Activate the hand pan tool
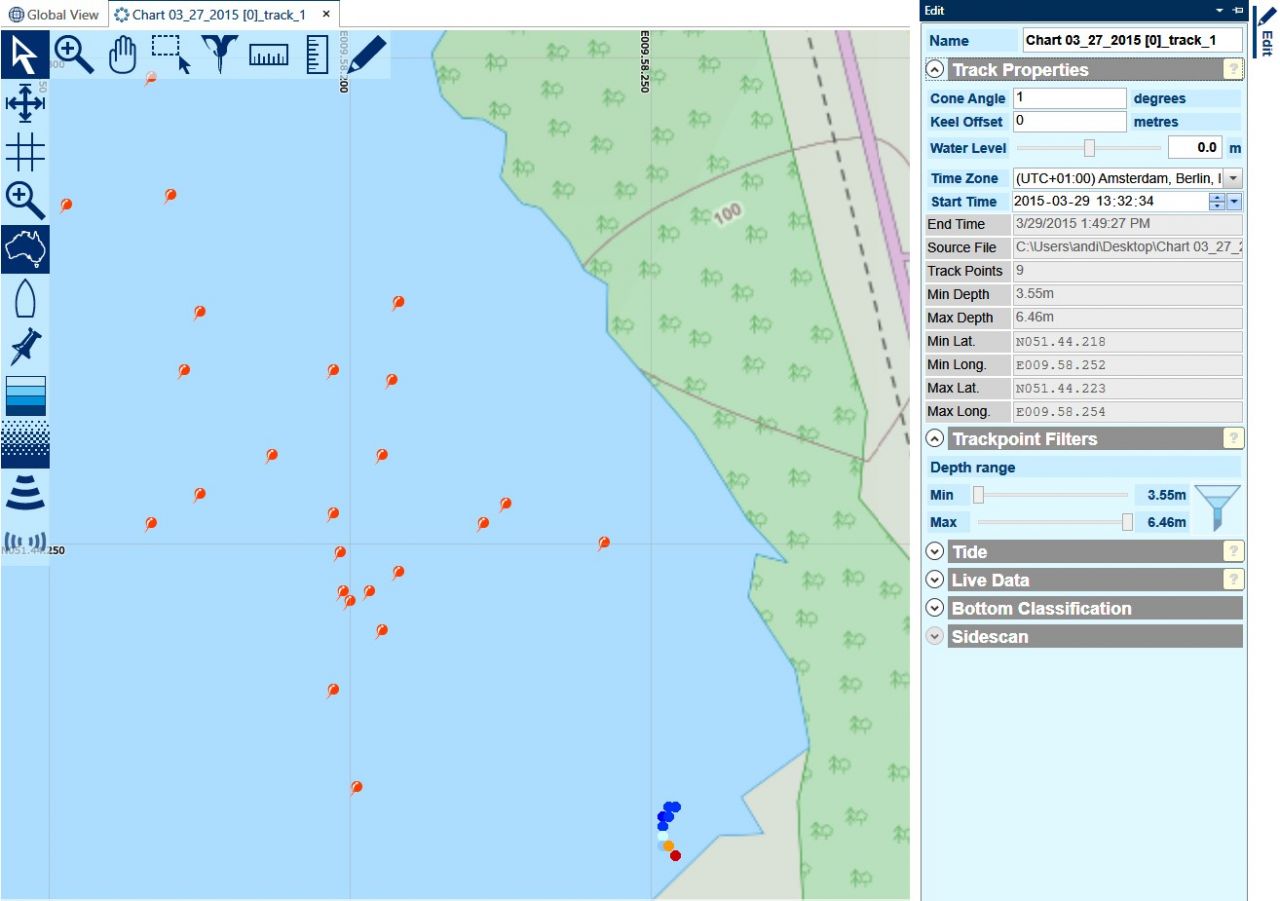This screenshot has height=901, width=1280. (122, 54)
